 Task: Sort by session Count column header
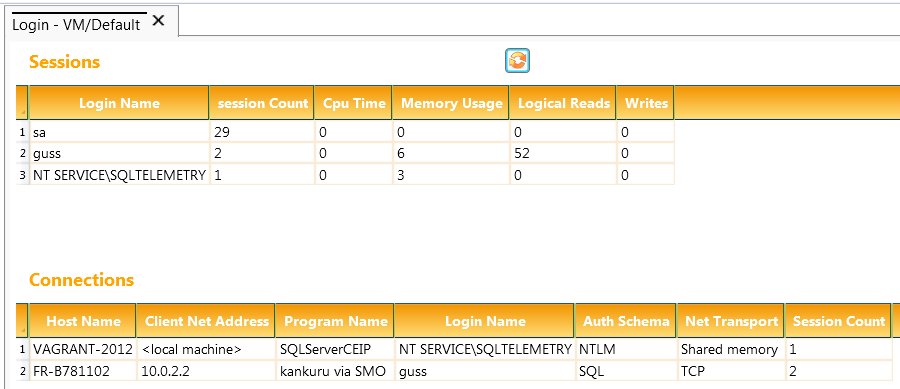(x=262, y=103)
